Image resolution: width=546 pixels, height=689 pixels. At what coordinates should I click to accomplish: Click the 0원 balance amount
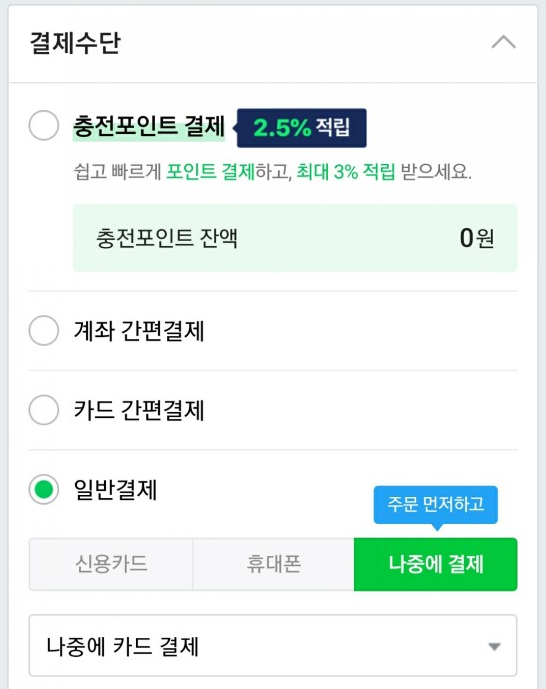[x=477, y=238]
